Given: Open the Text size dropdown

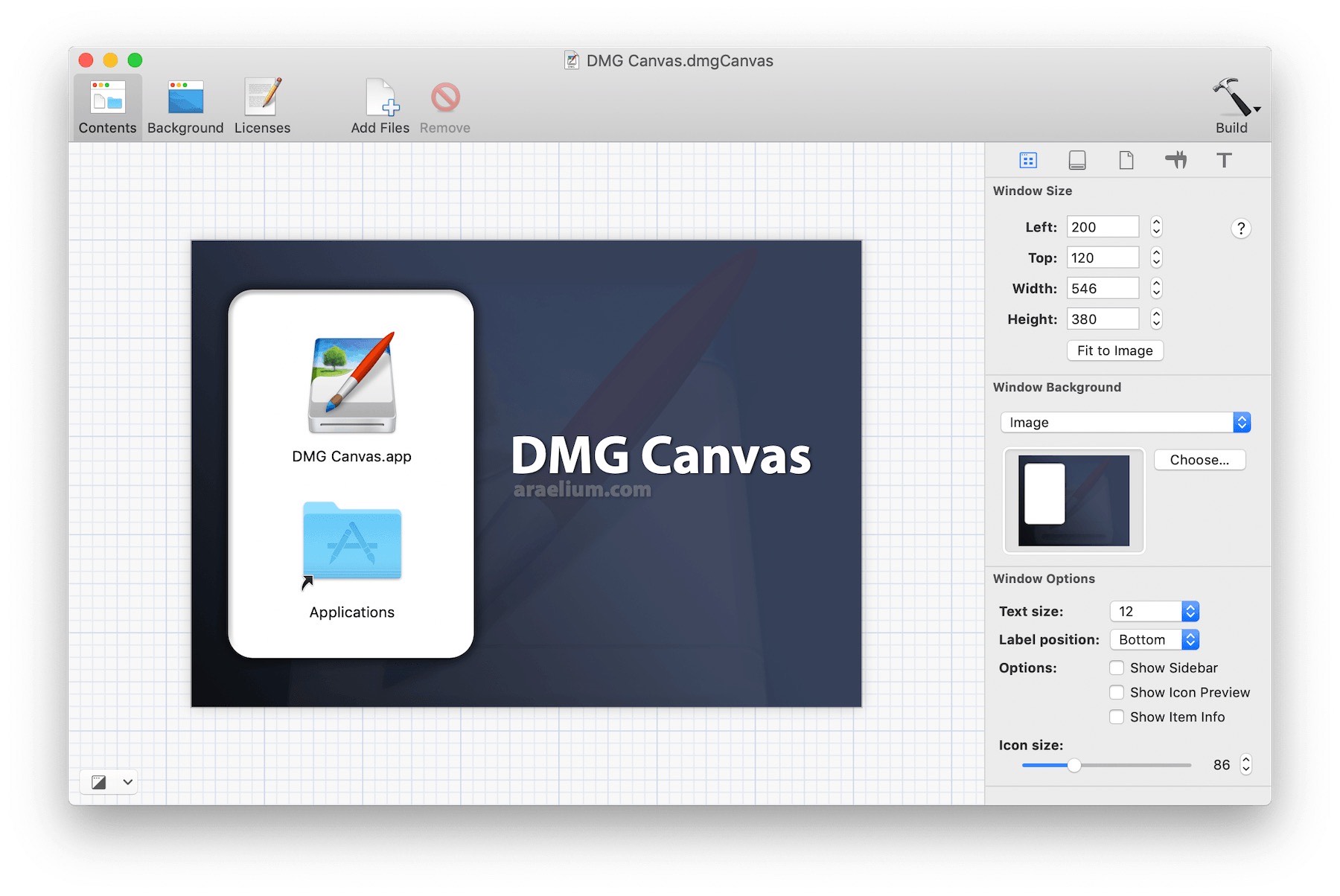Looking at the screenshot, I should coord(1154,611).
